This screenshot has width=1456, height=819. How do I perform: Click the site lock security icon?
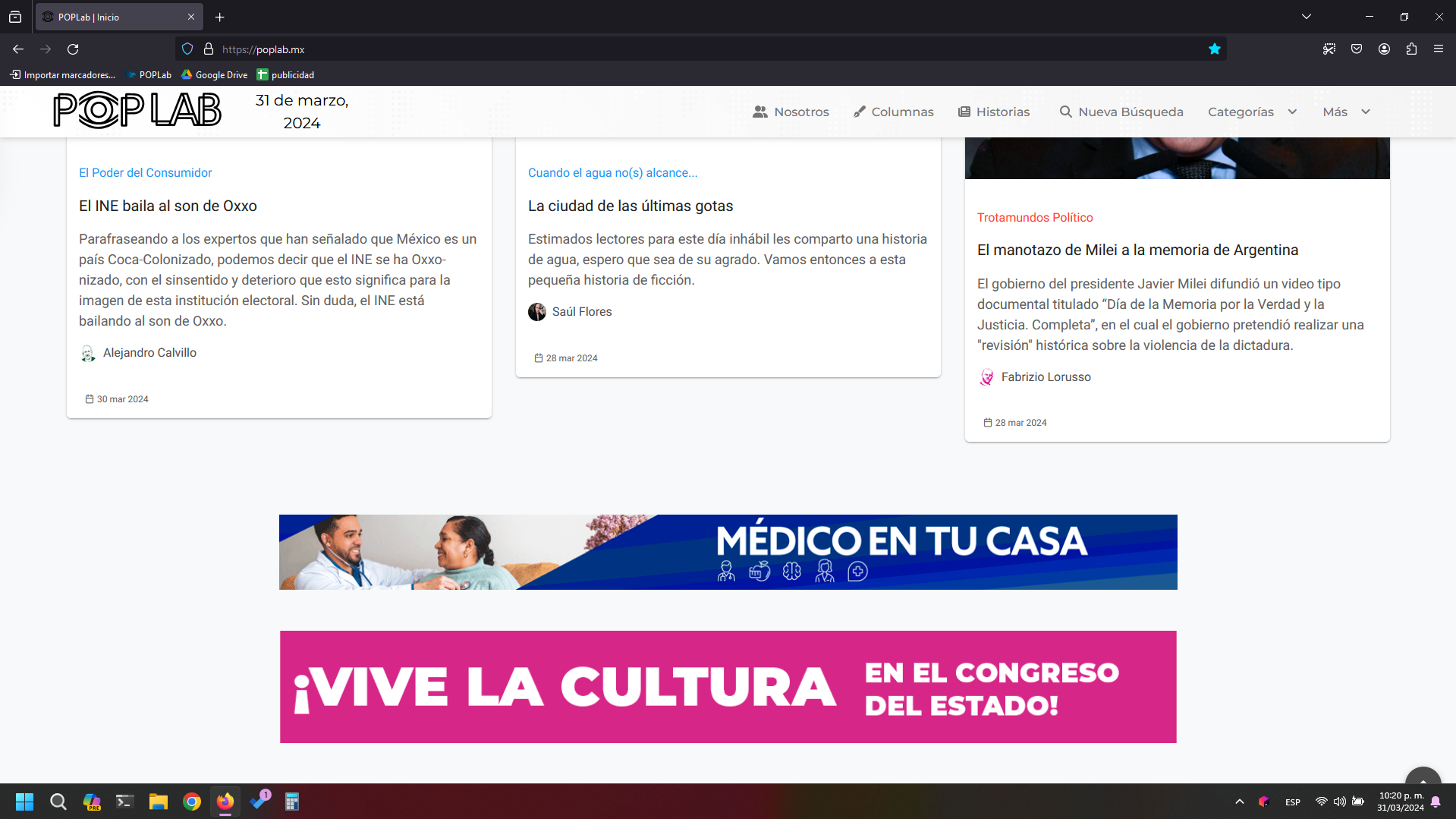tap(209, 49)
